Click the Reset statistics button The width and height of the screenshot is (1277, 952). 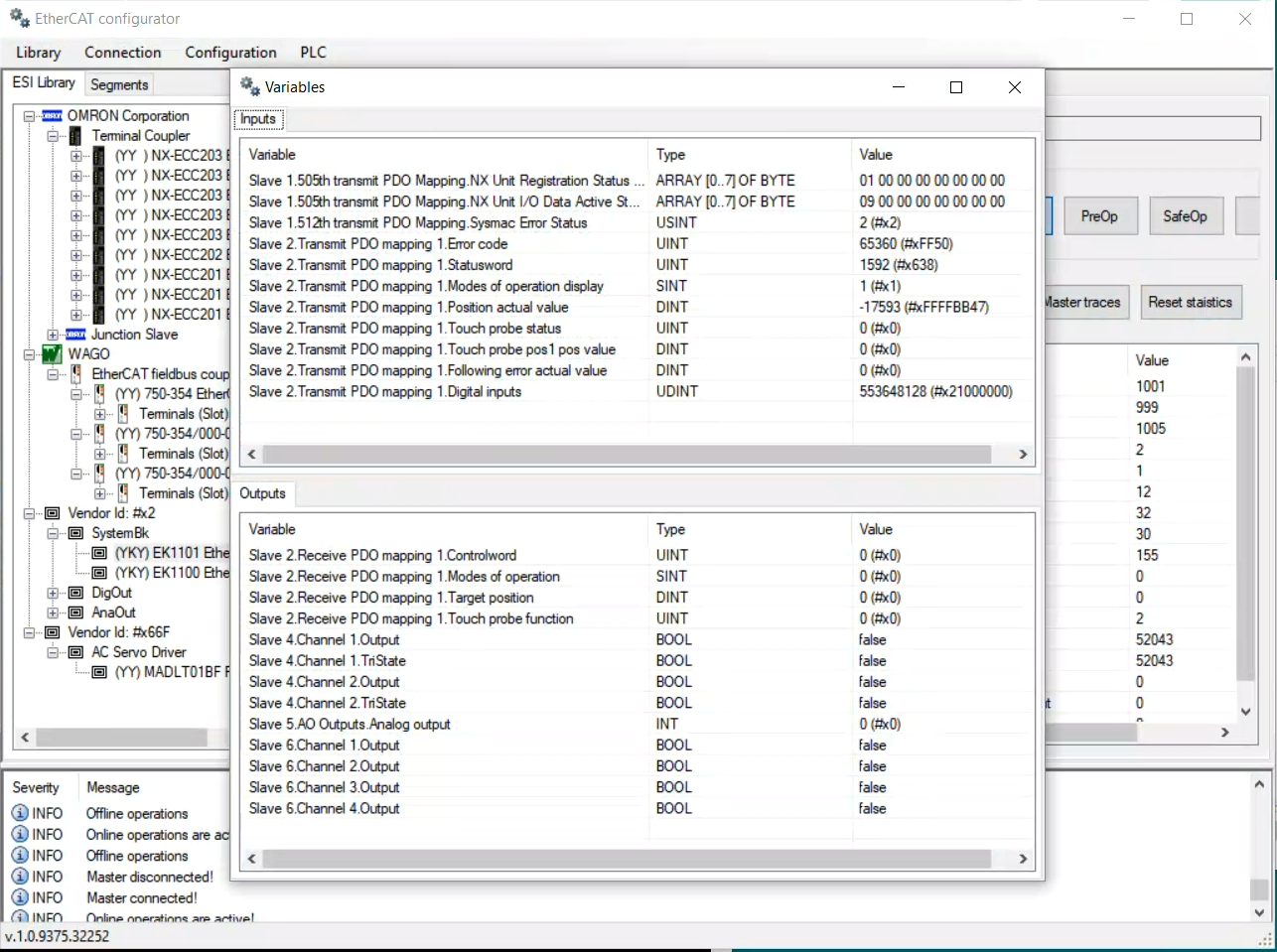[1190, 303]
